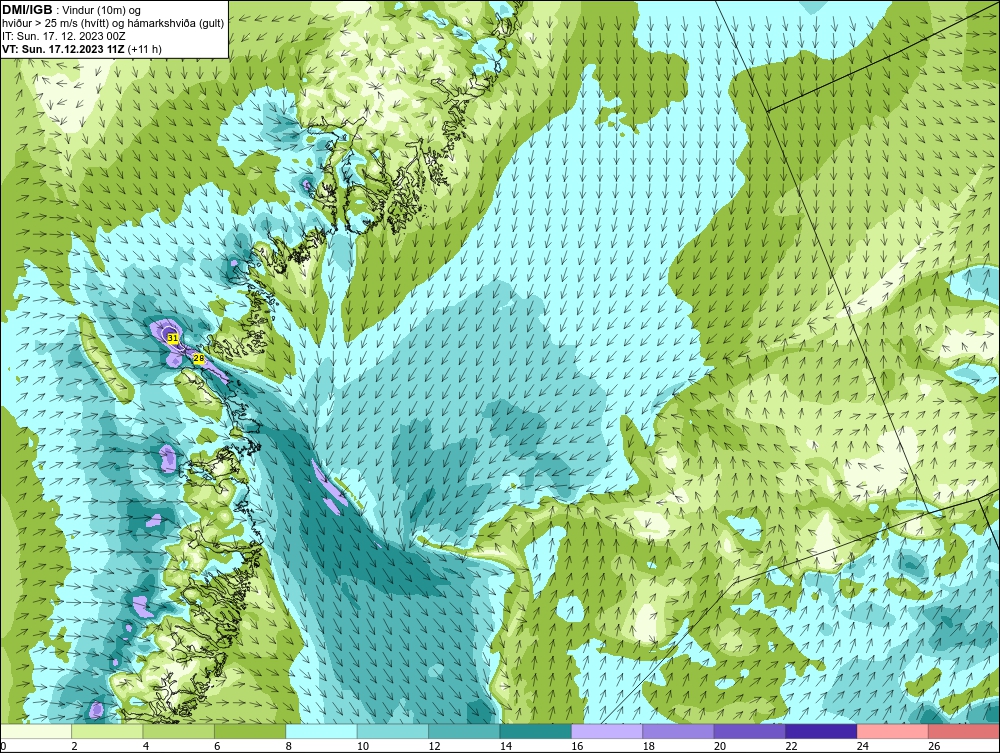Screen dimensions: 1000x753
Task: Click the yellow gust marker labeled 31
Action: point(172,338)
